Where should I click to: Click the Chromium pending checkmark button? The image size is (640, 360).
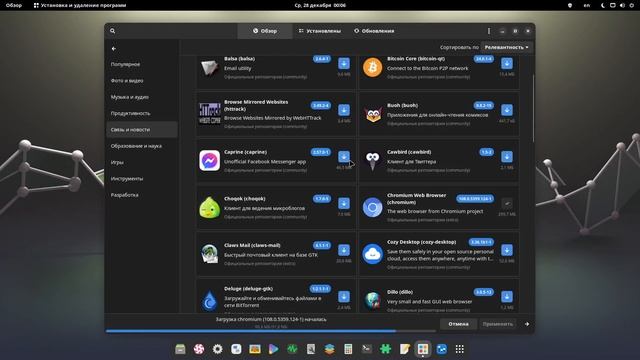(507, 203)
